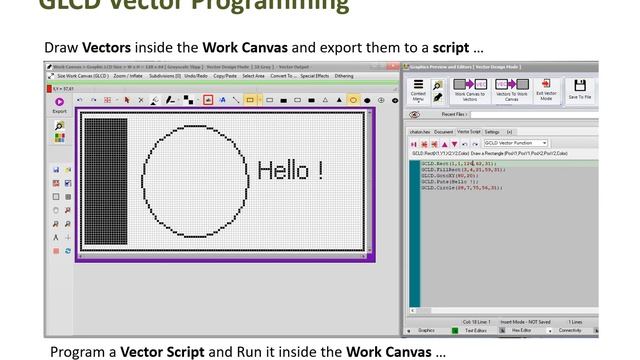This screenshot has height=360, width=640.
Task: Open the Convert To menu
Action: (x=283, y=76)
